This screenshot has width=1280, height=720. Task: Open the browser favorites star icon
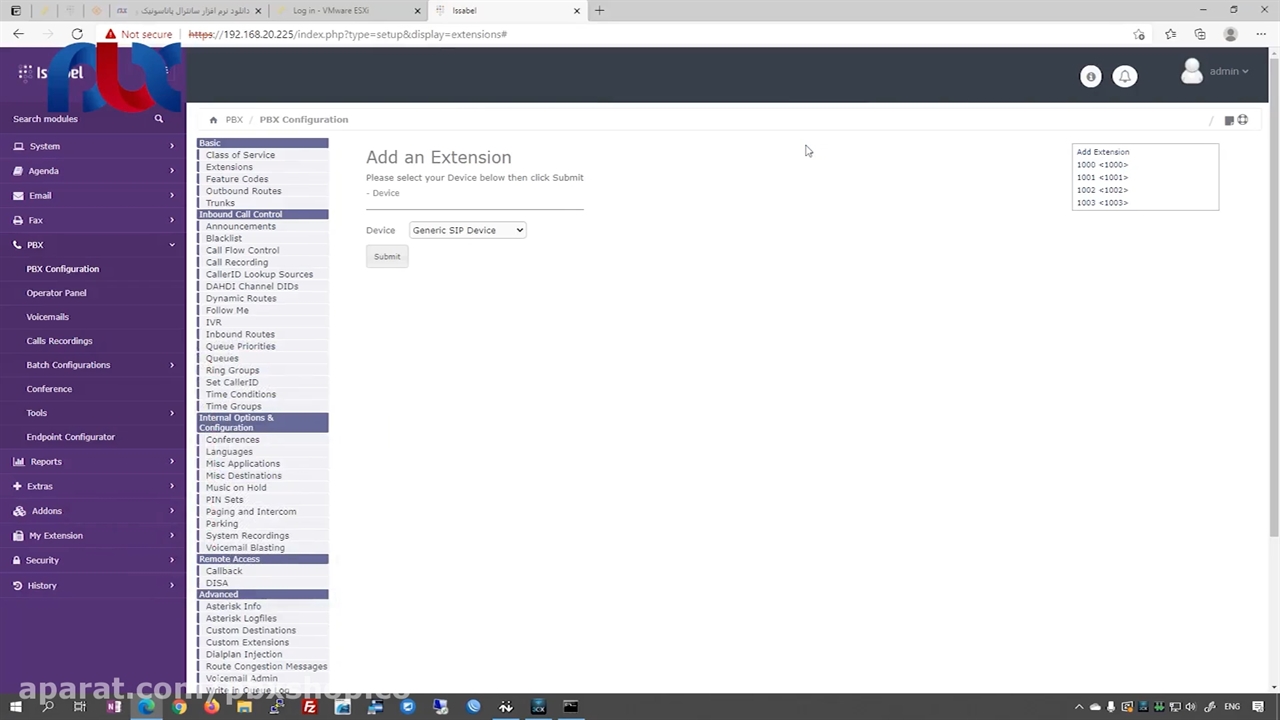pos(1170,34)
